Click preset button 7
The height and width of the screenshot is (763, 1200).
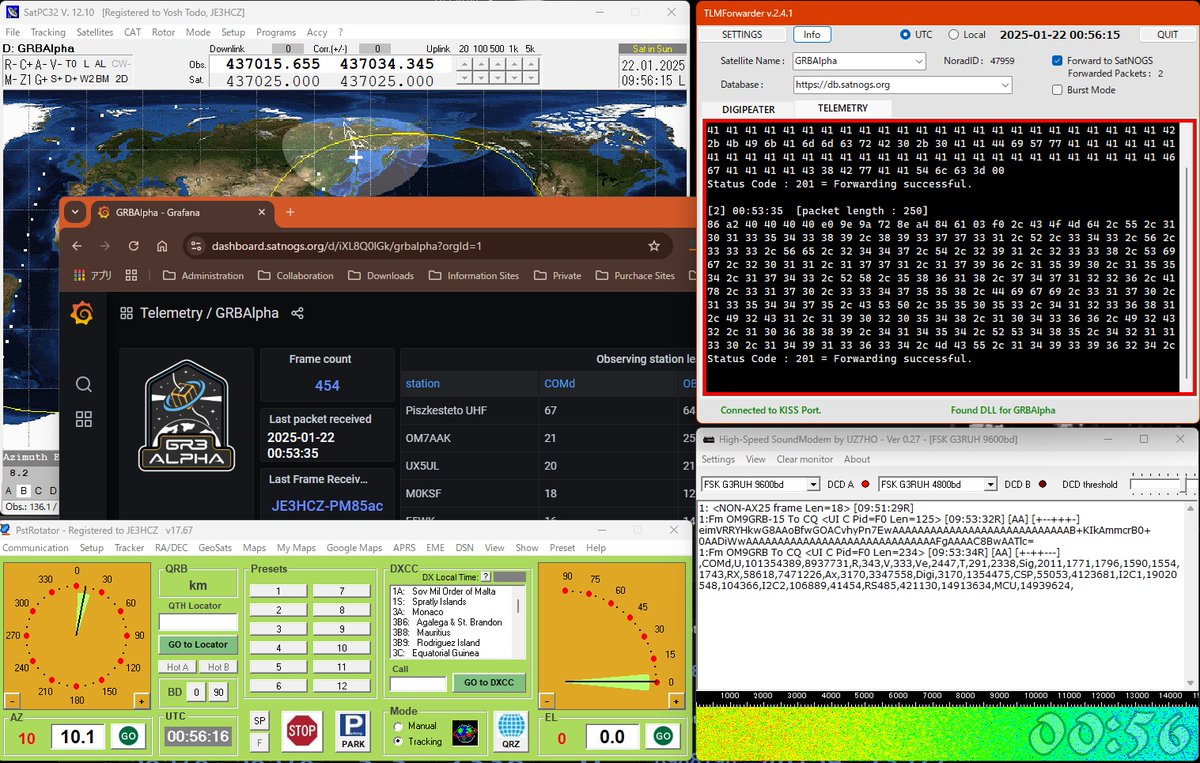pos(341,591)
